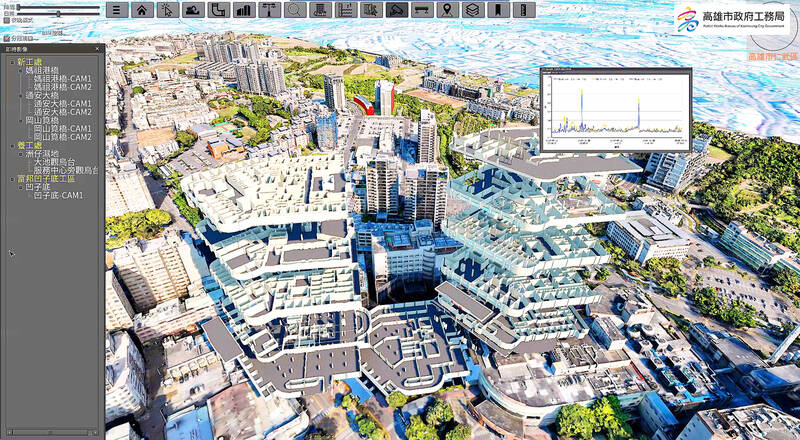The image size is (800, 440).
Task: Click the Home view icon
Action: coord(143,10)
